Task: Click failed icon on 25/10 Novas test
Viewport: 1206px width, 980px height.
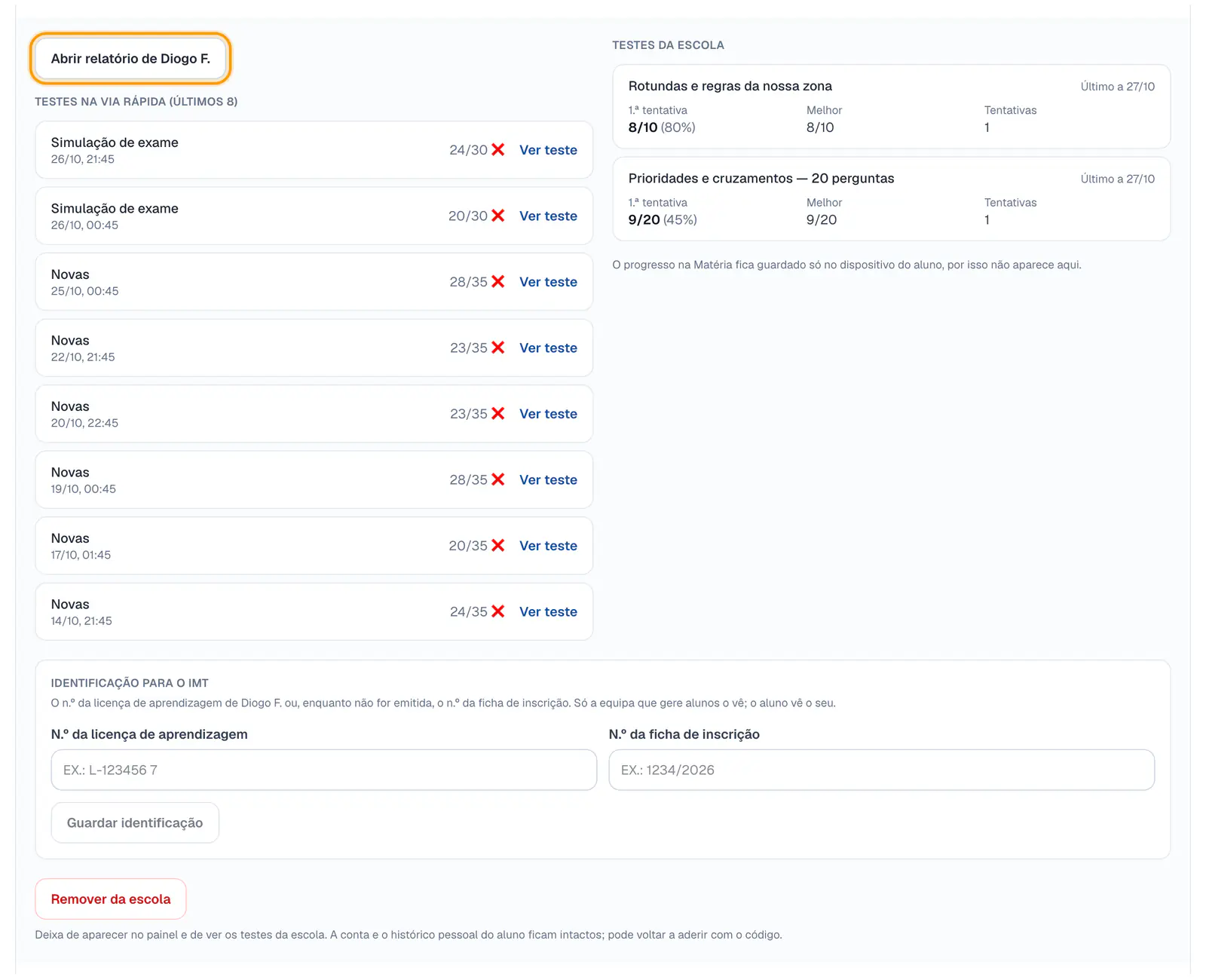Action: click(x=498, y=282)
